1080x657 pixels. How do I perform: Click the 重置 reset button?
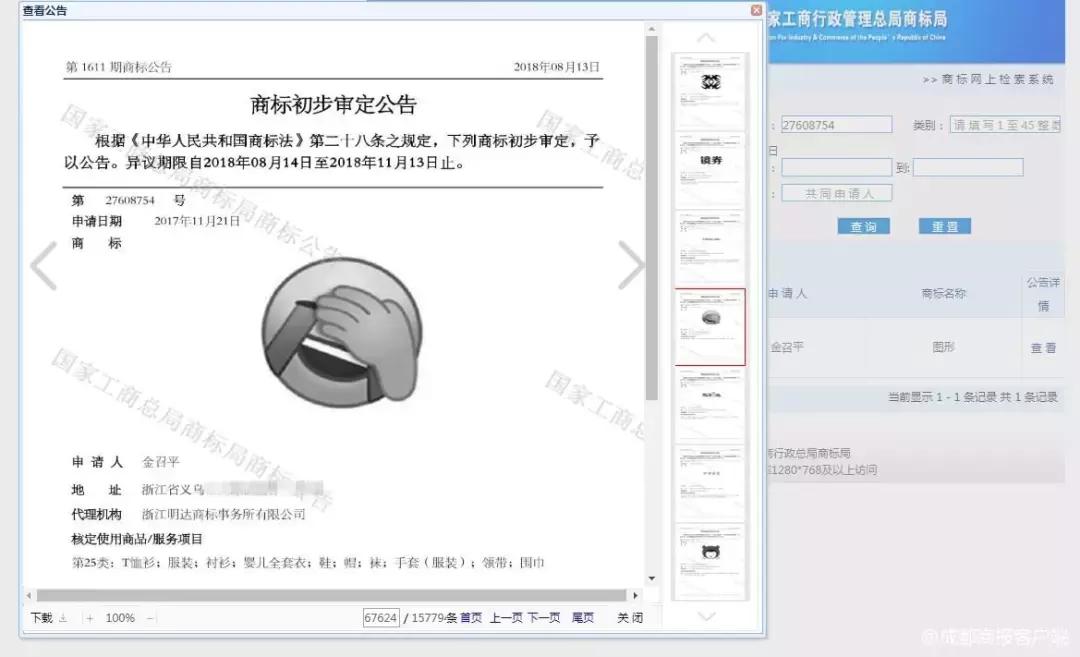pyautogui.click(x=944, y=226)
